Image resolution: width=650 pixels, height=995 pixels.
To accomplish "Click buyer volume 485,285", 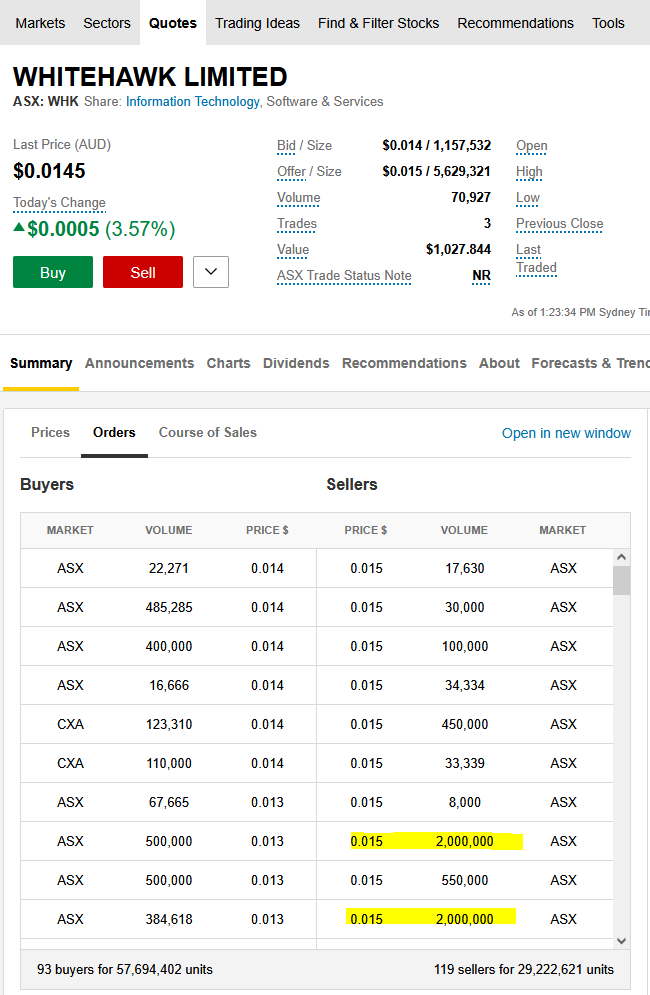I will pyautogui.click(x=169, y=608).
